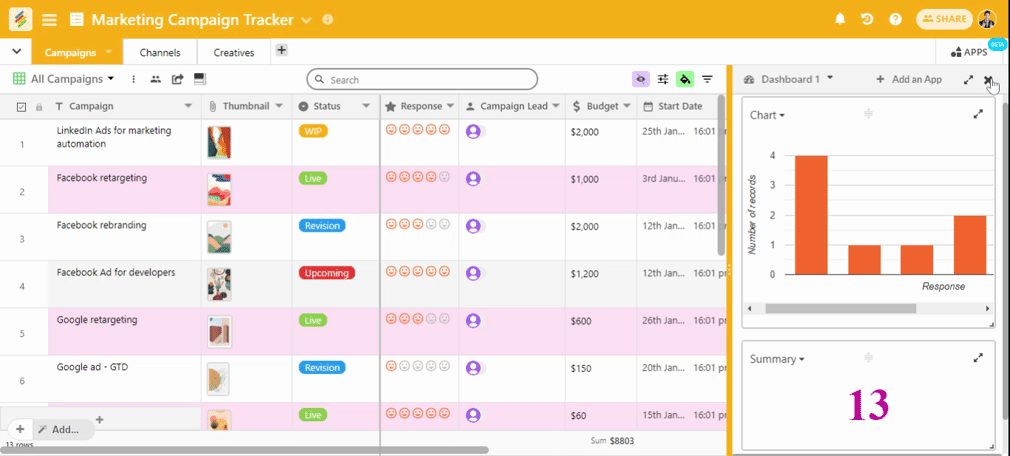The height and width of the screenshot is (456, 1010).
Task: Open the revision history icon
Action: point(867,19)
